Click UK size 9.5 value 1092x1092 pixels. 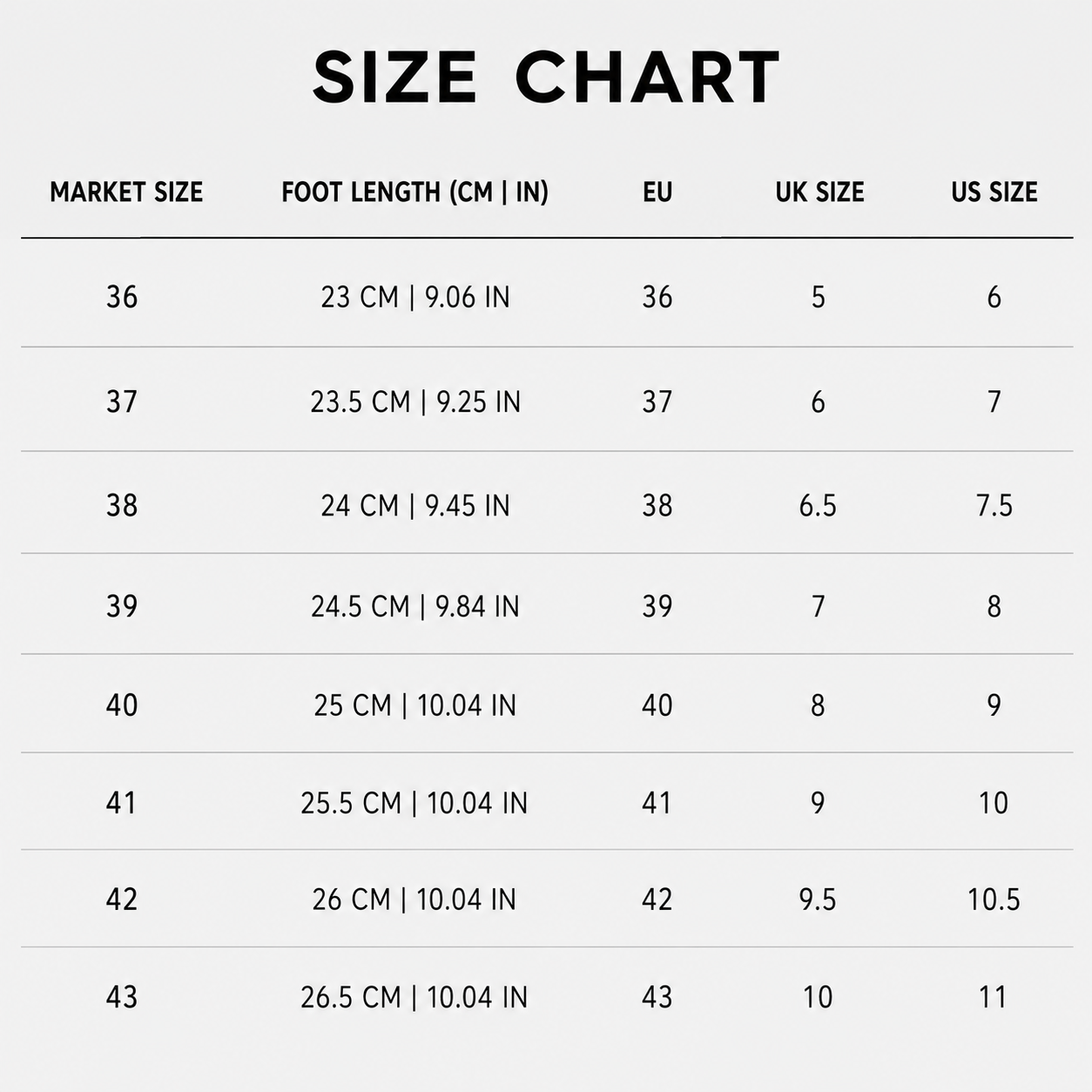pos(818,900)
